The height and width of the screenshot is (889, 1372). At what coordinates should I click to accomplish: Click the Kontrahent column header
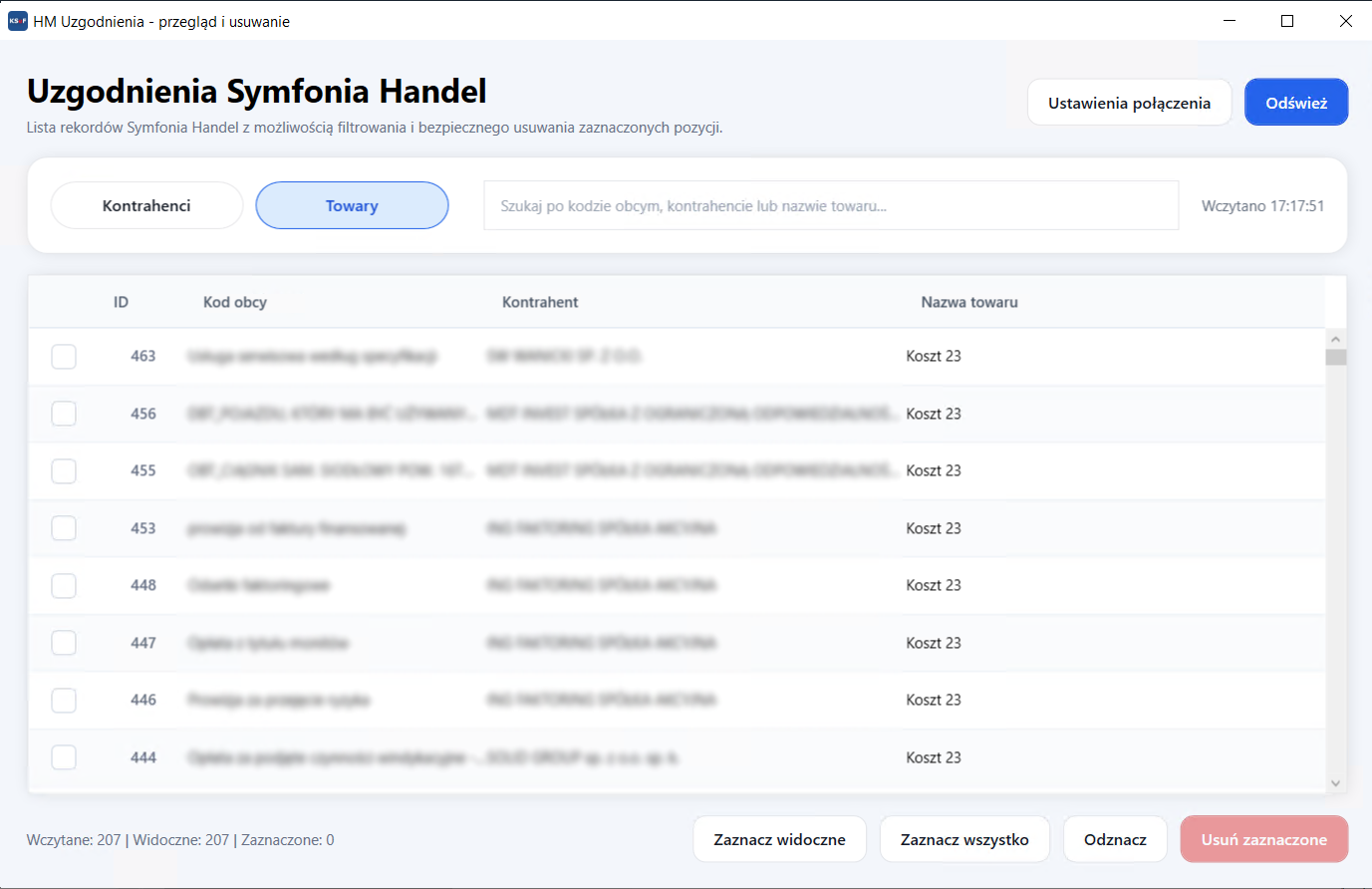click(x=540, y=302)
